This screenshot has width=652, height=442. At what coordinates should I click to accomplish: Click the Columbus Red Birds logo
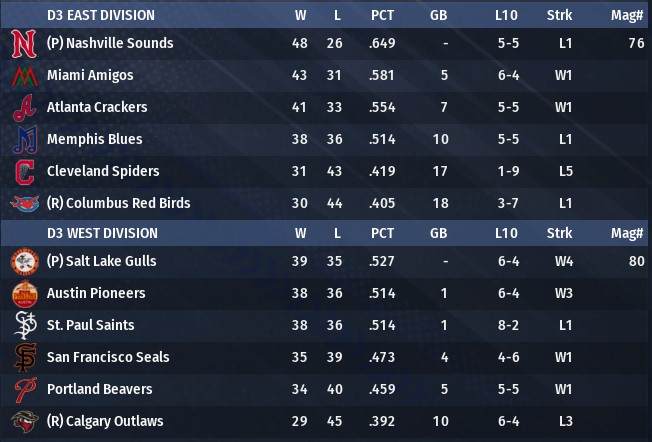click(24, 203)
